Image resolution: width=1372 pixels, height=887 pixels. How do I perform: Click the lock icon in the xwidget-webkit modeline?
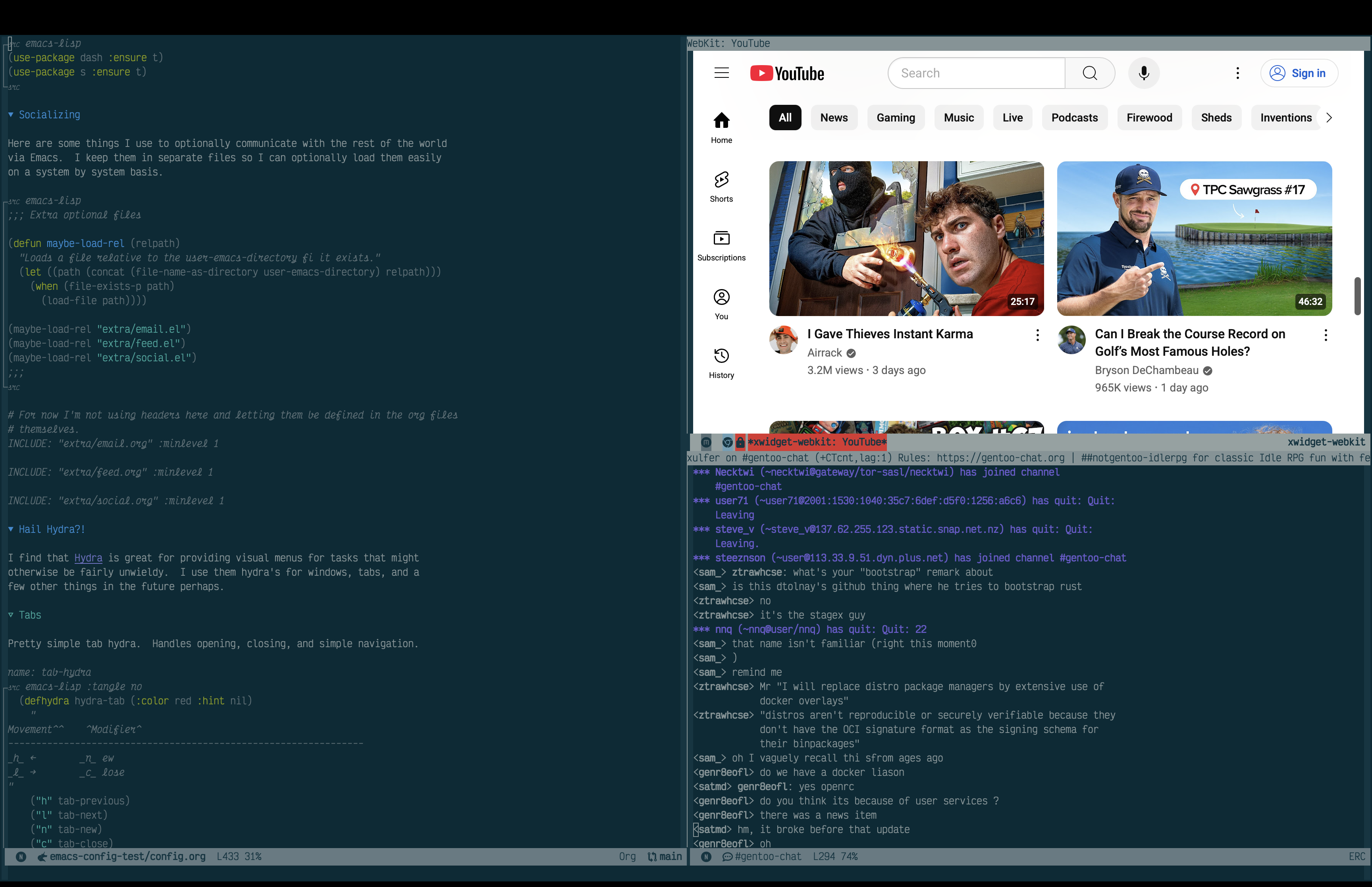pos(740,442)
